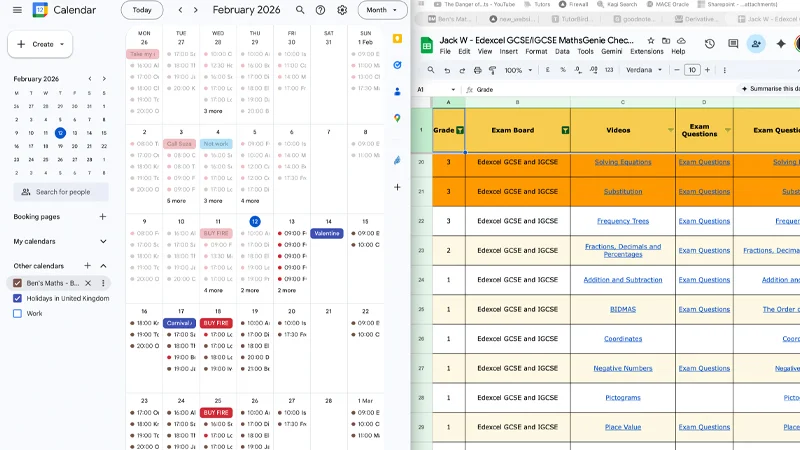This screenshot has width=800, height=450.
Task: Decrease font size minus button
Action: [677, 70]
